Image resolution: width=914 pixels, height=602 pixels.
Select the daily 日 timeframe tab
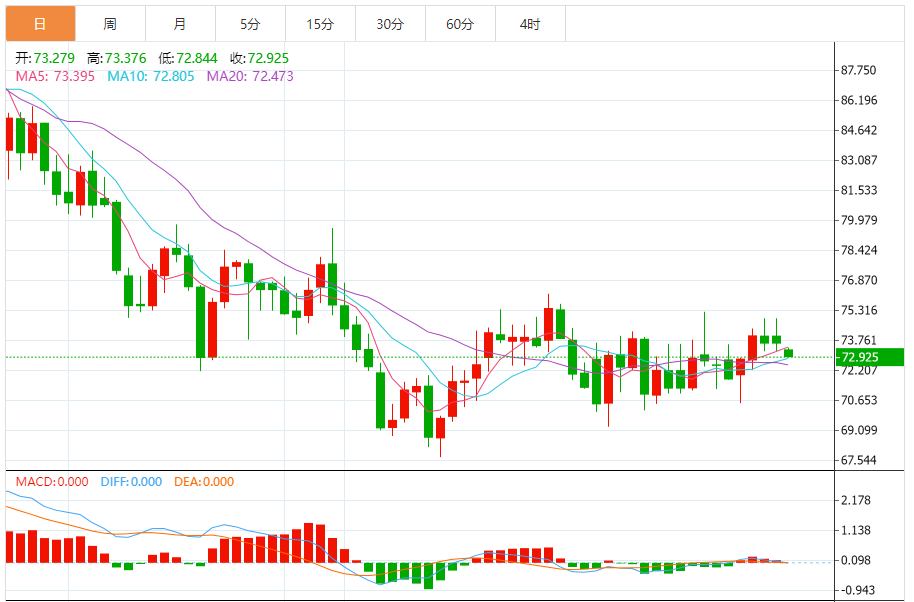pyautogui.click(x=40, y=24)
